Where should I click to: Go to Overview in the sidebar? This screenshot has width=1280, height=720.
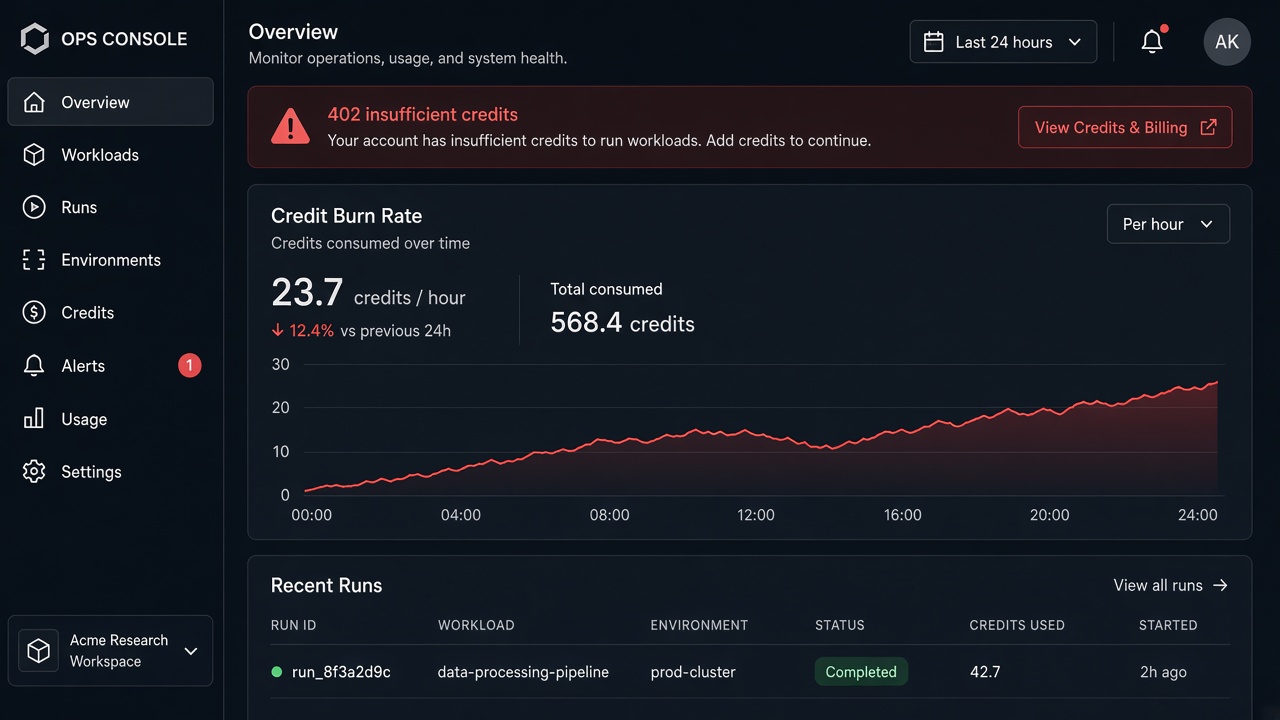[x=110, y=102]
